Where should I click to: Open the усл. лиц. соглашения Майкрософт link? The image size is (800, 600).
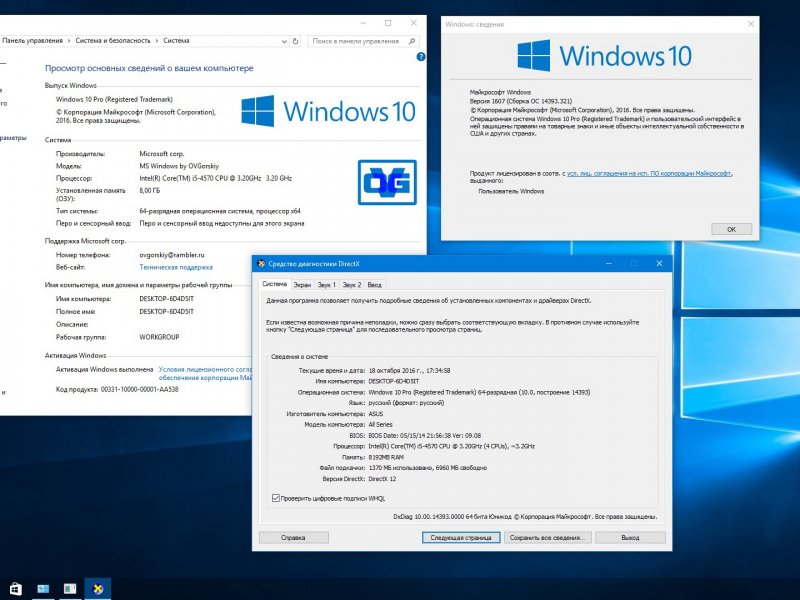coord(649,173)
